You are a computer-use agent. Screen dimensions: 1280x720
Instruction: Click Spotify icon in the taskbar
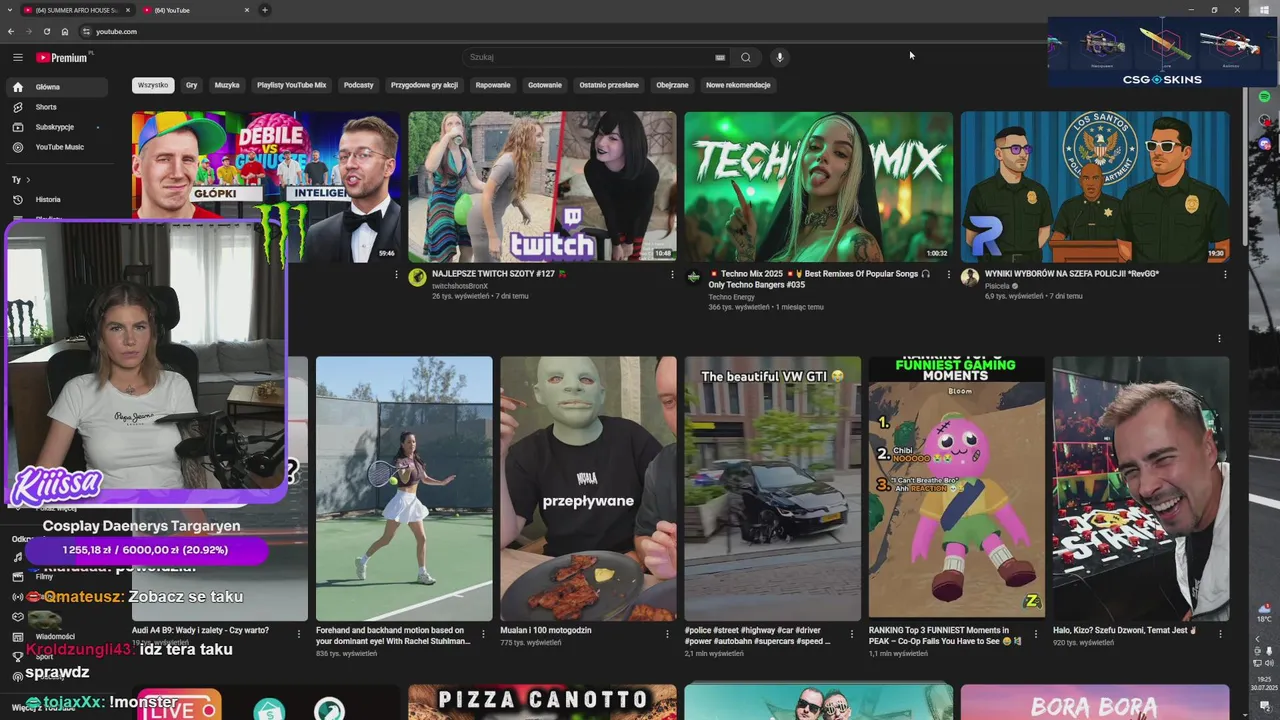click(x=1265, y=96)
